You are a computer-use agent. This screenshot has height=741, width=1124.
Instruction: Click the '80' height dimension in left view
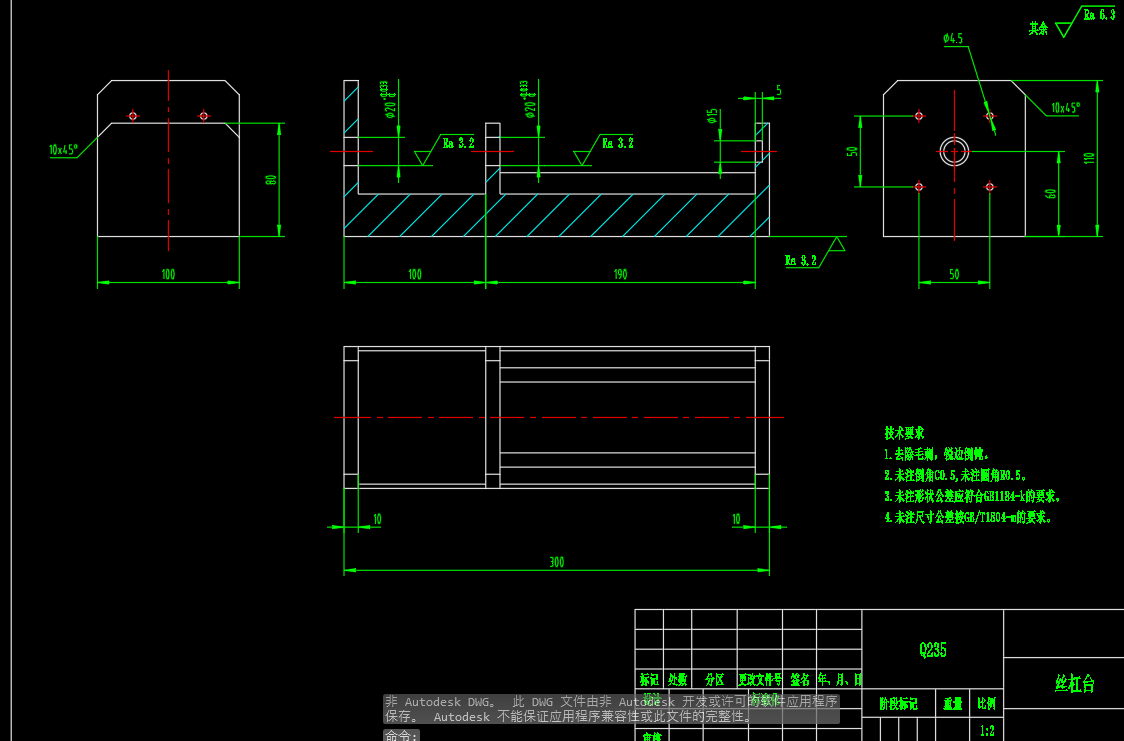[271, 180]
